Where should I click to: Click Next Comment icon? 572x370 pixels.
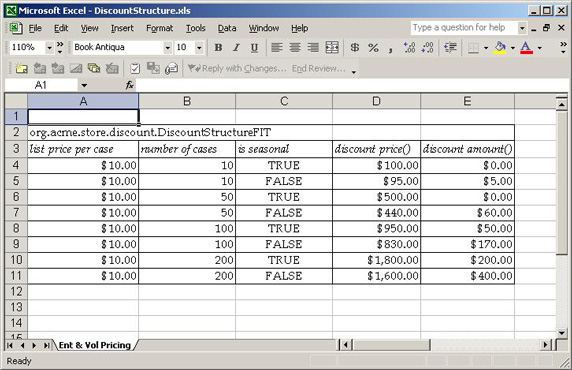tap(58, 68)
